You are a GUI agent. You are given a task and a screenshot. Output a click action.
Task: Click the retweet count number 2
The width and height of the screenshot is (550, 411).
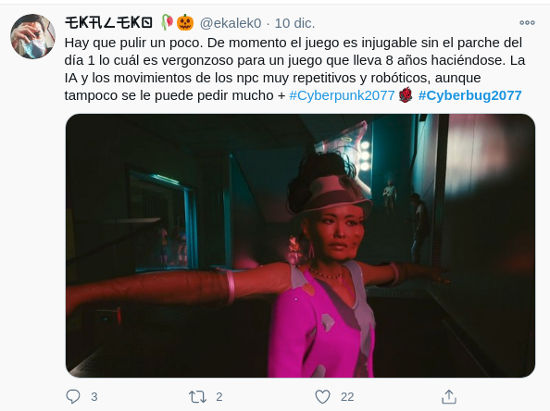tap(219, 397)
